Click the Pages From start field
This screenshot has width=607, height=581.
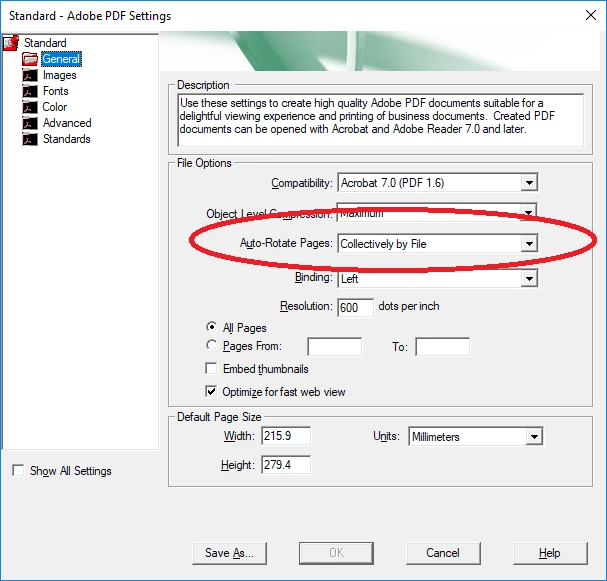334,346
